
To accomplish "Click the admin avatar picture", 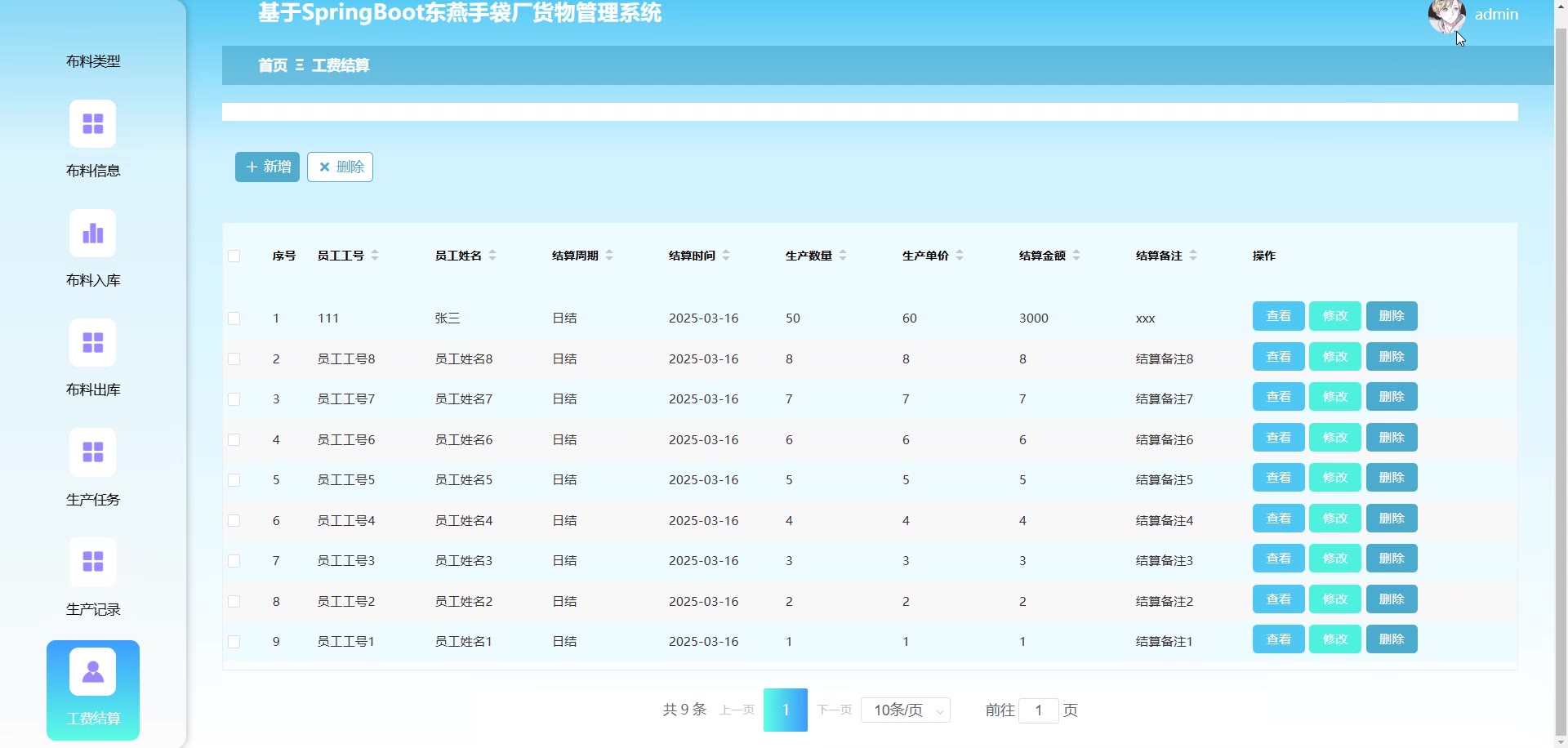I will 1445,16.
